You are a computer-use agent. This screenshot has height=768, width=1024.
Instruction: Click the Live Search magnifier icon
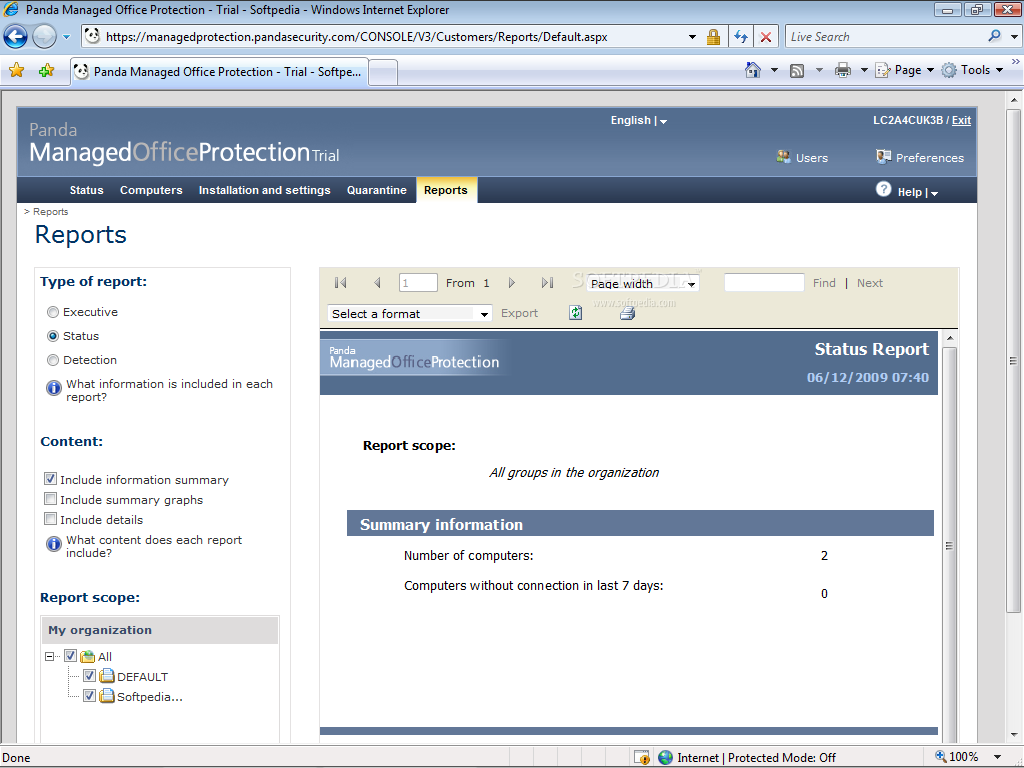point(994,37)
